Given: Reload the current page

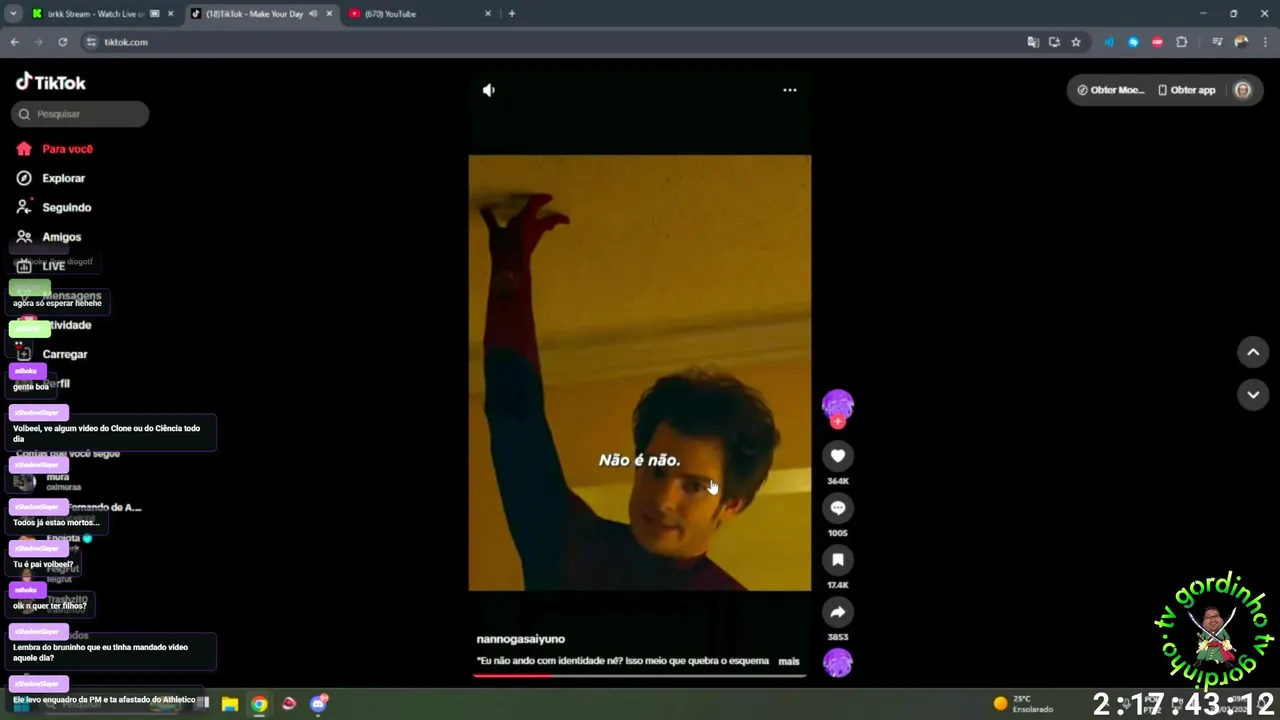Looking at the screenshot, I should coord(62,42).
